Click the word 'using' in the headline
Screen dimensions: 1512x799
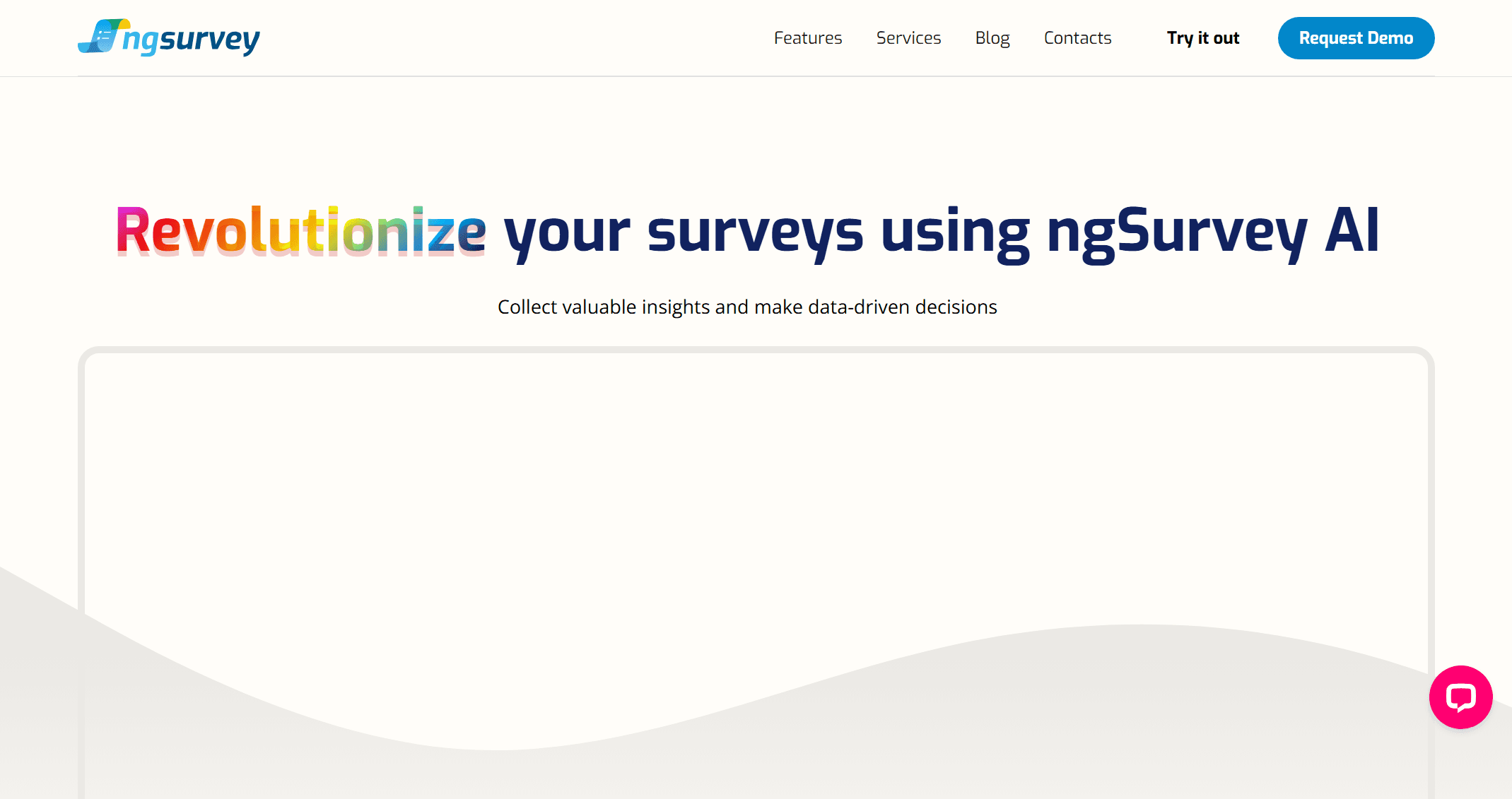(954, 232)
